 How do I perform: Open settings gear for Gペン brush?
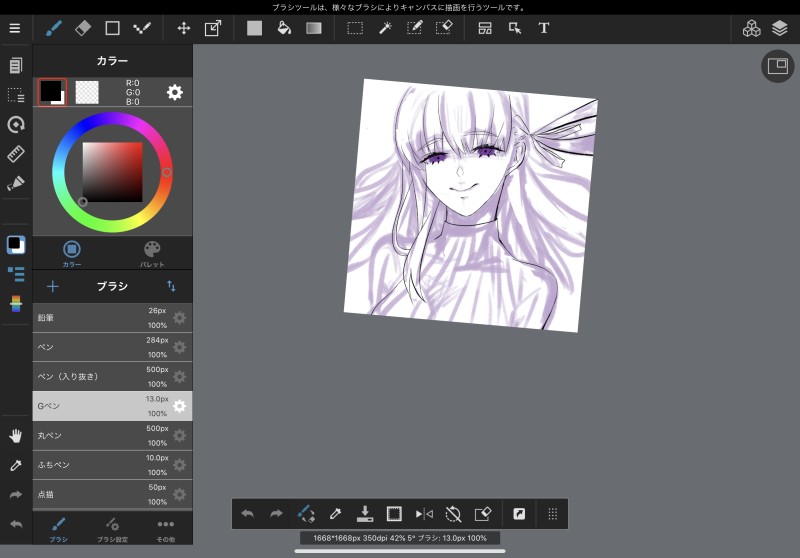[x=179, y=406]
